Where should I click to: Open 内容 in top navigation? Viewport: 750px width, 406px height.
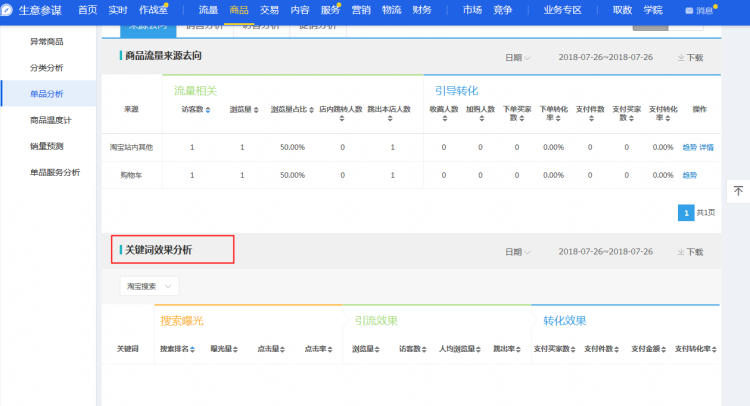click(x=300, y=10)
